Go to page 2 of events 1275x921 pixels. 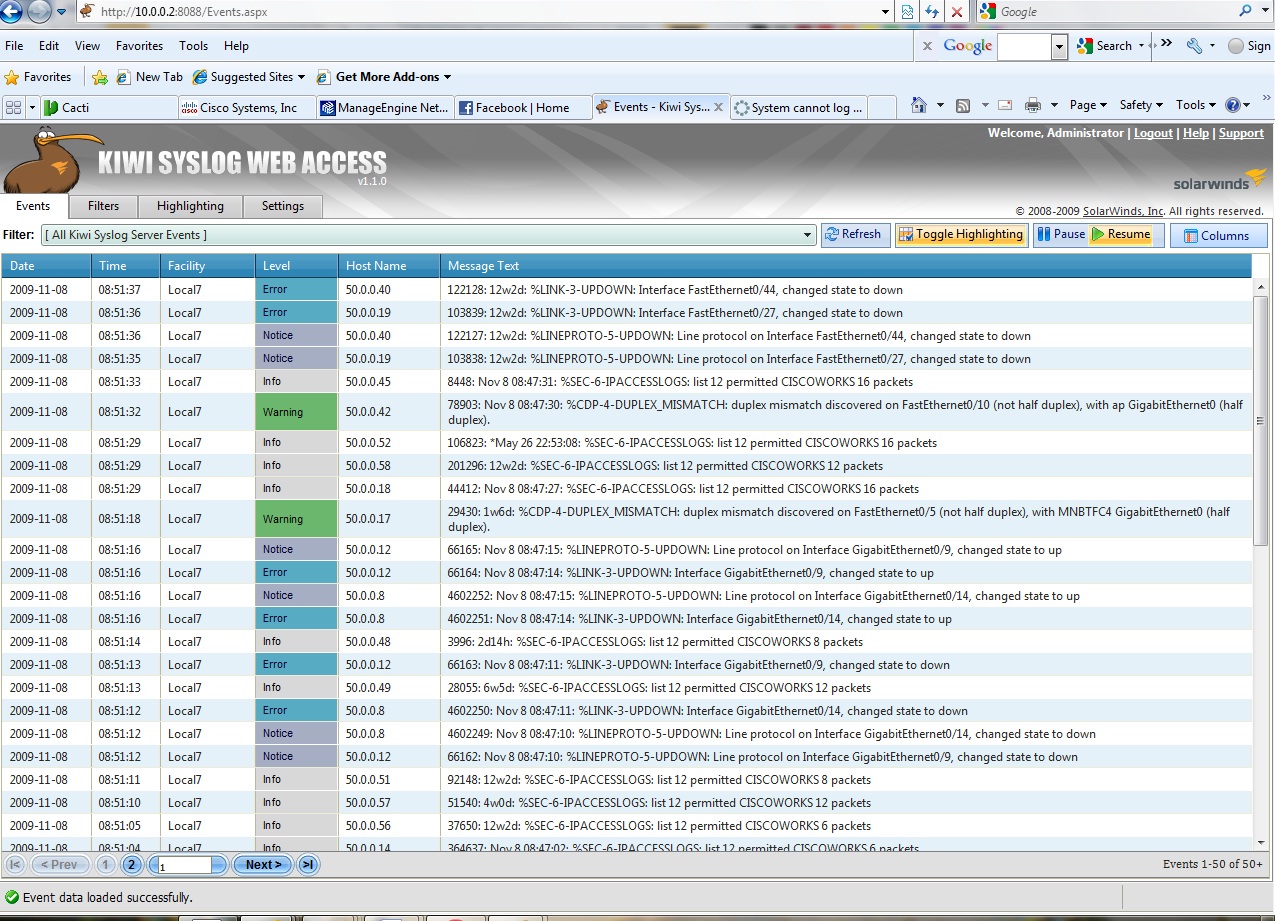pos(131,864)
